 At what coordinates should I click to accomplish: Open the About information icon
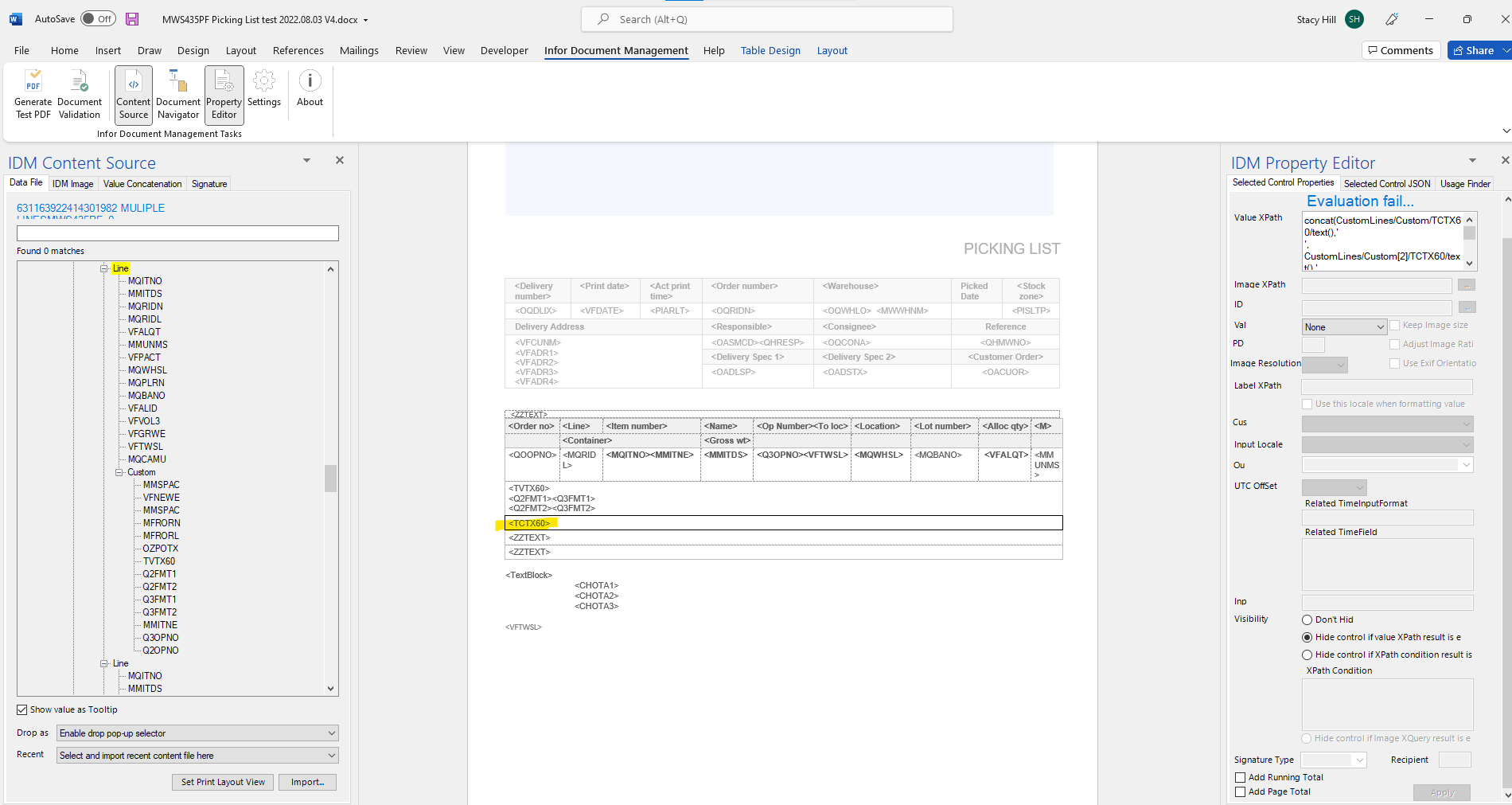point(310,88)
